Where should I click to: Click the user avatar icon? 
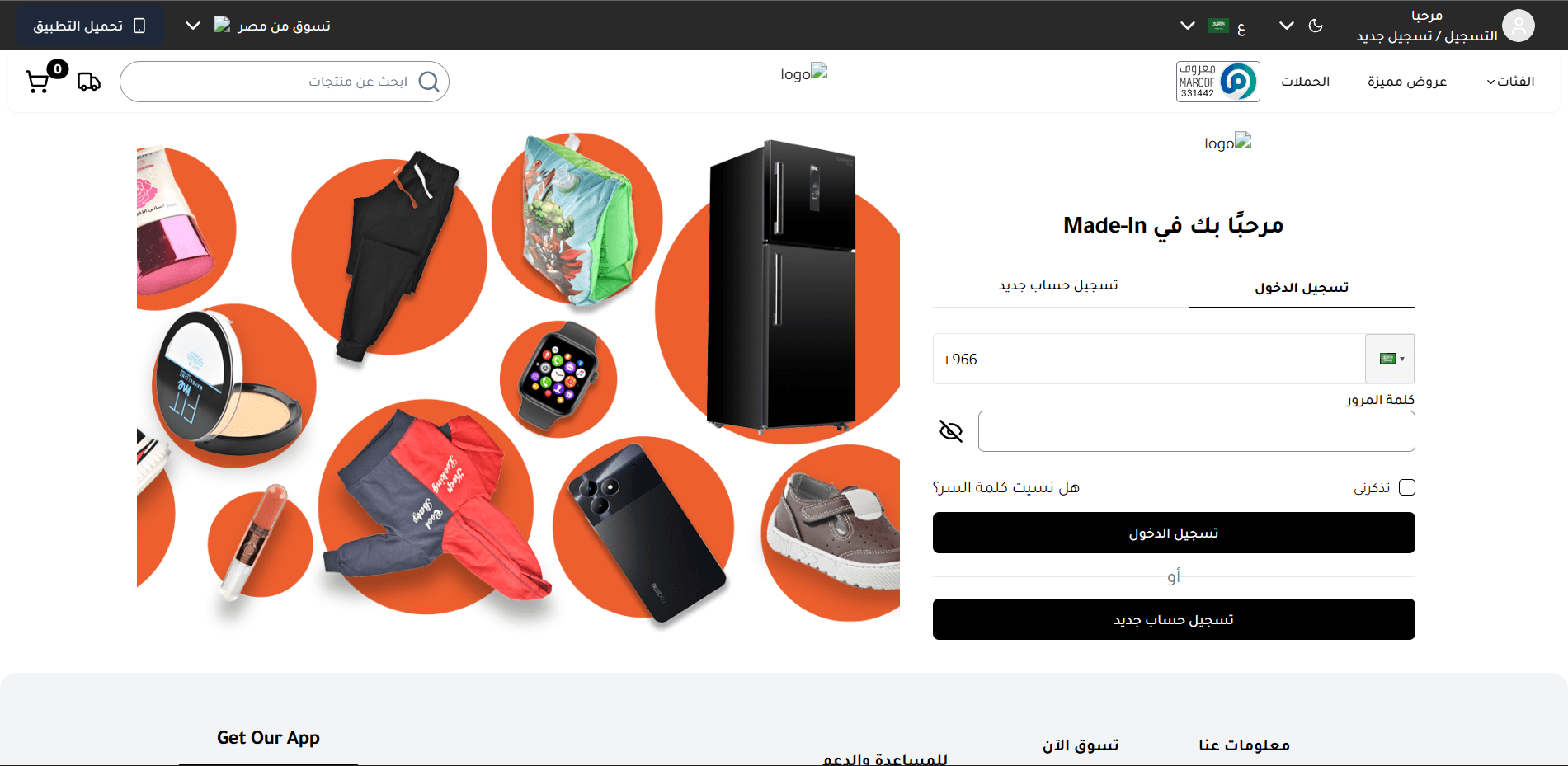pos(1519,26)
